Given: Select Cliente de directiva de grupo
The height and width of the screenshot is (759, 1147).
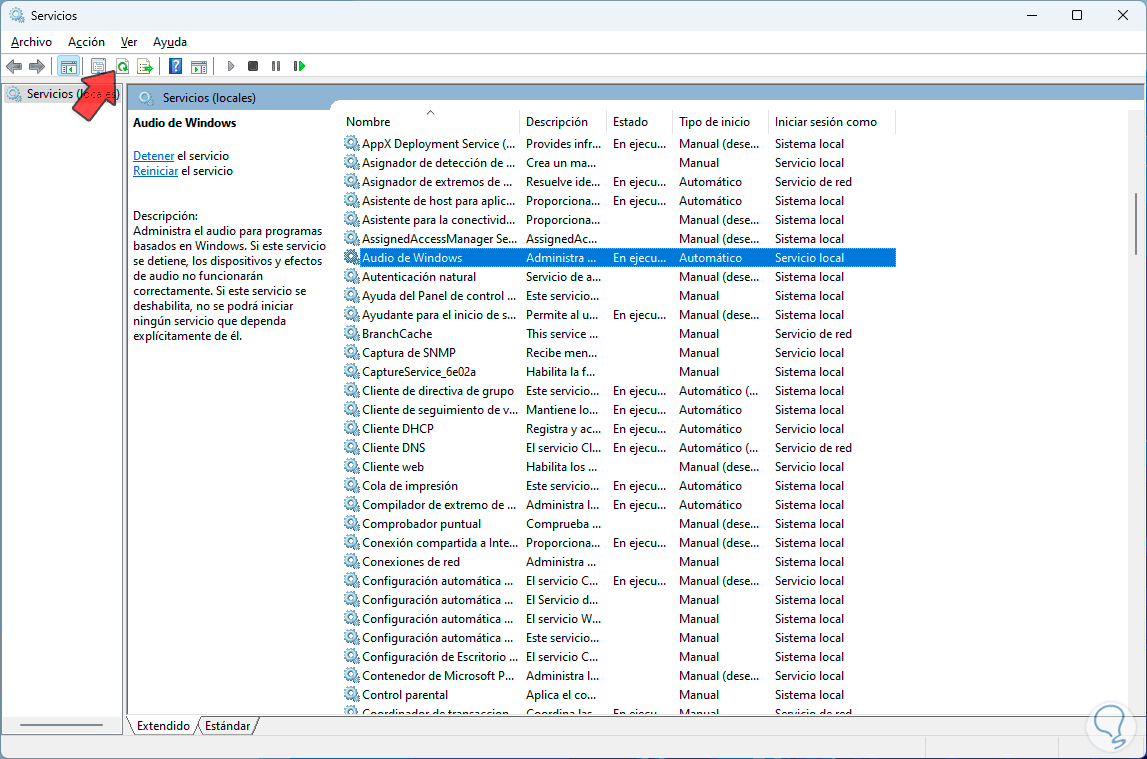Looking at the screenshot, I should (x=619, y=391).
